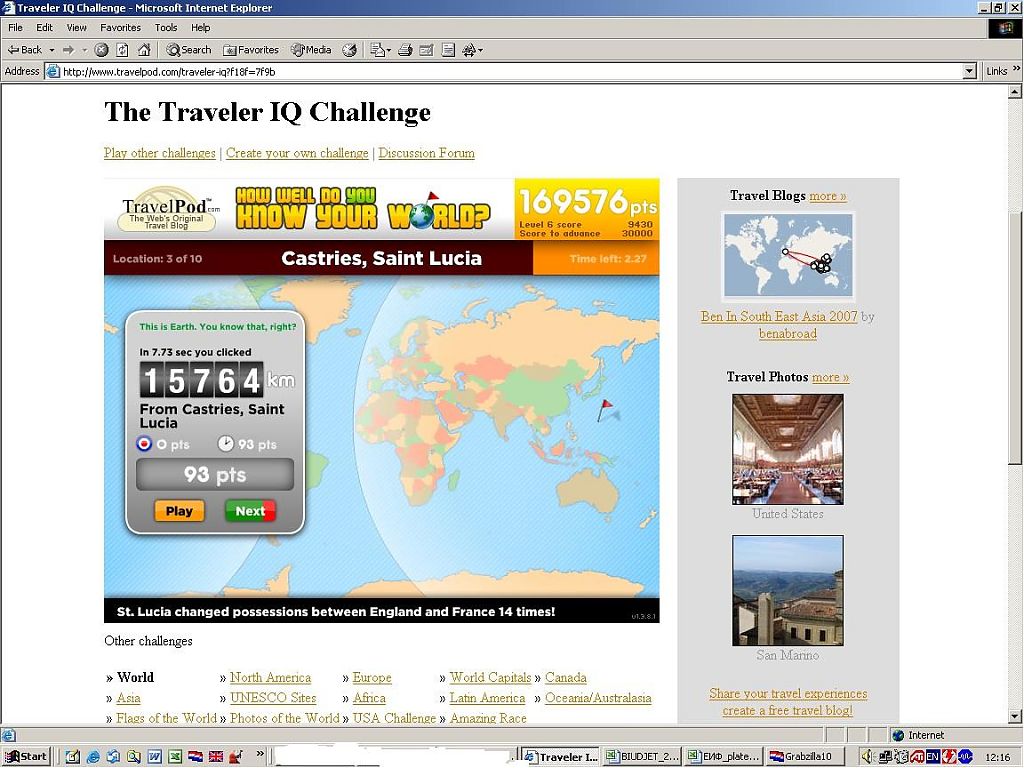Click the Mail icon in toolbar

pyautogui.click(x=377, y=50)
